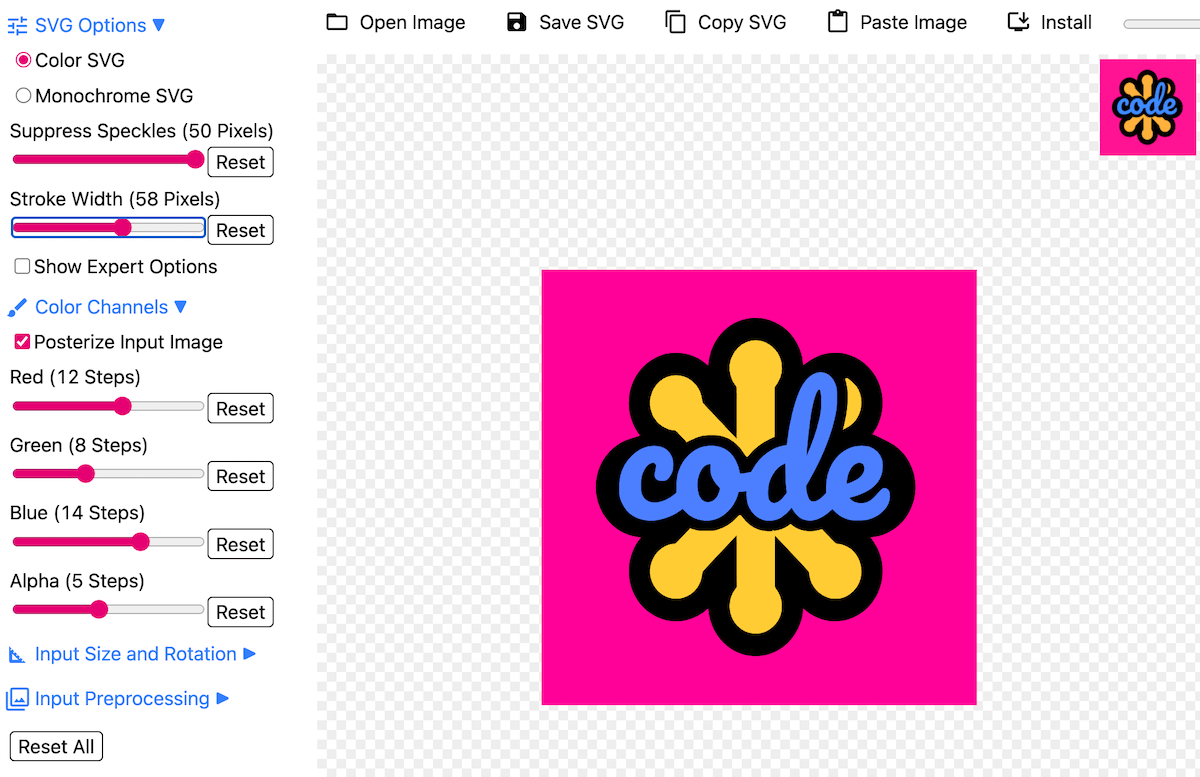The height and width of the screenshot is (777, 1200).
Task: Paste an image from clipboard
Action: pyautogui.click(x=896, y=21)
